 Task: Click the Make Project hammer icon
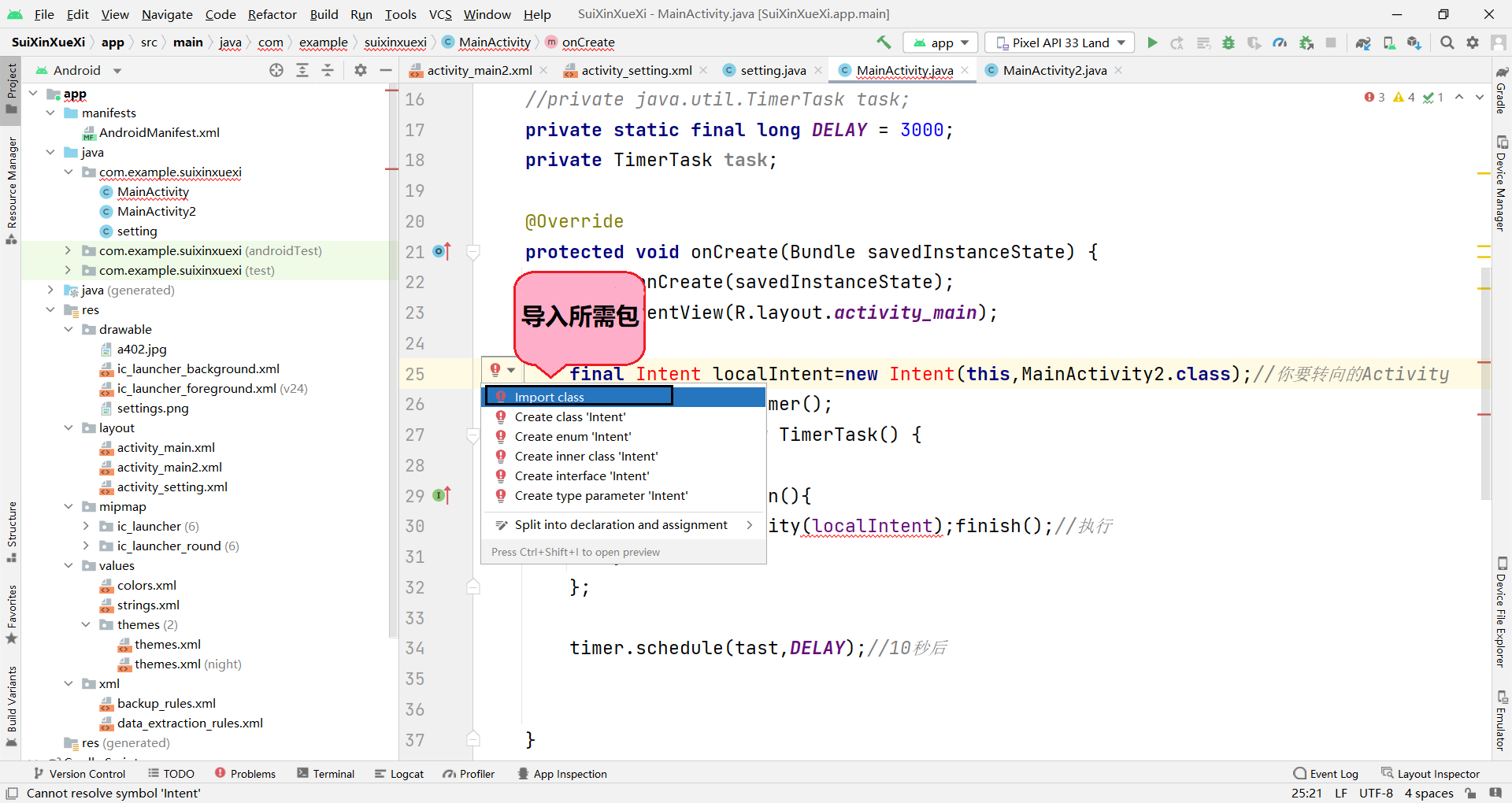(x=884, y=43)
